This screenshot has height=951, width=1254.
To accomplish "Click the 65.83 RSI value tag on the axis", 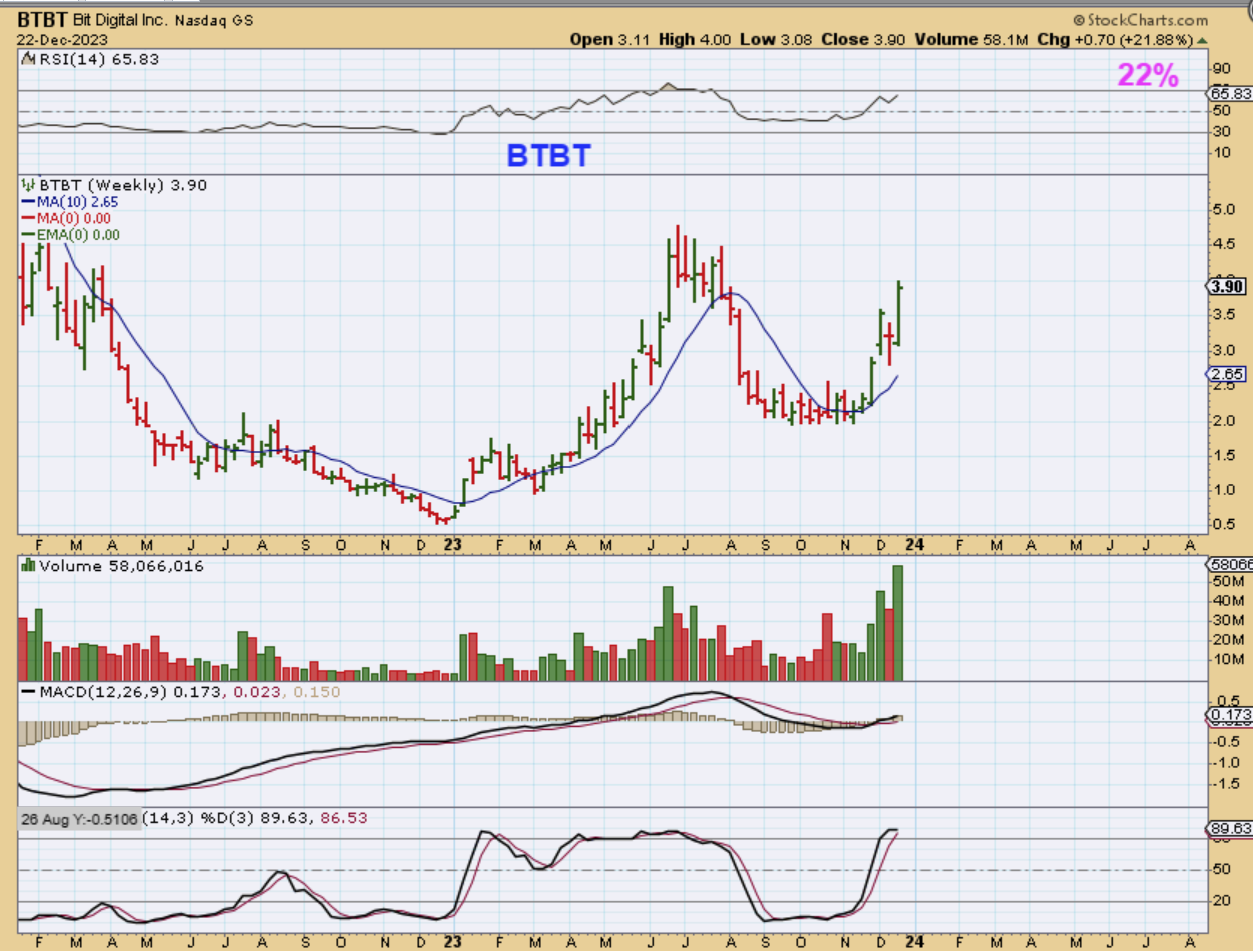I will point(1230,93).
